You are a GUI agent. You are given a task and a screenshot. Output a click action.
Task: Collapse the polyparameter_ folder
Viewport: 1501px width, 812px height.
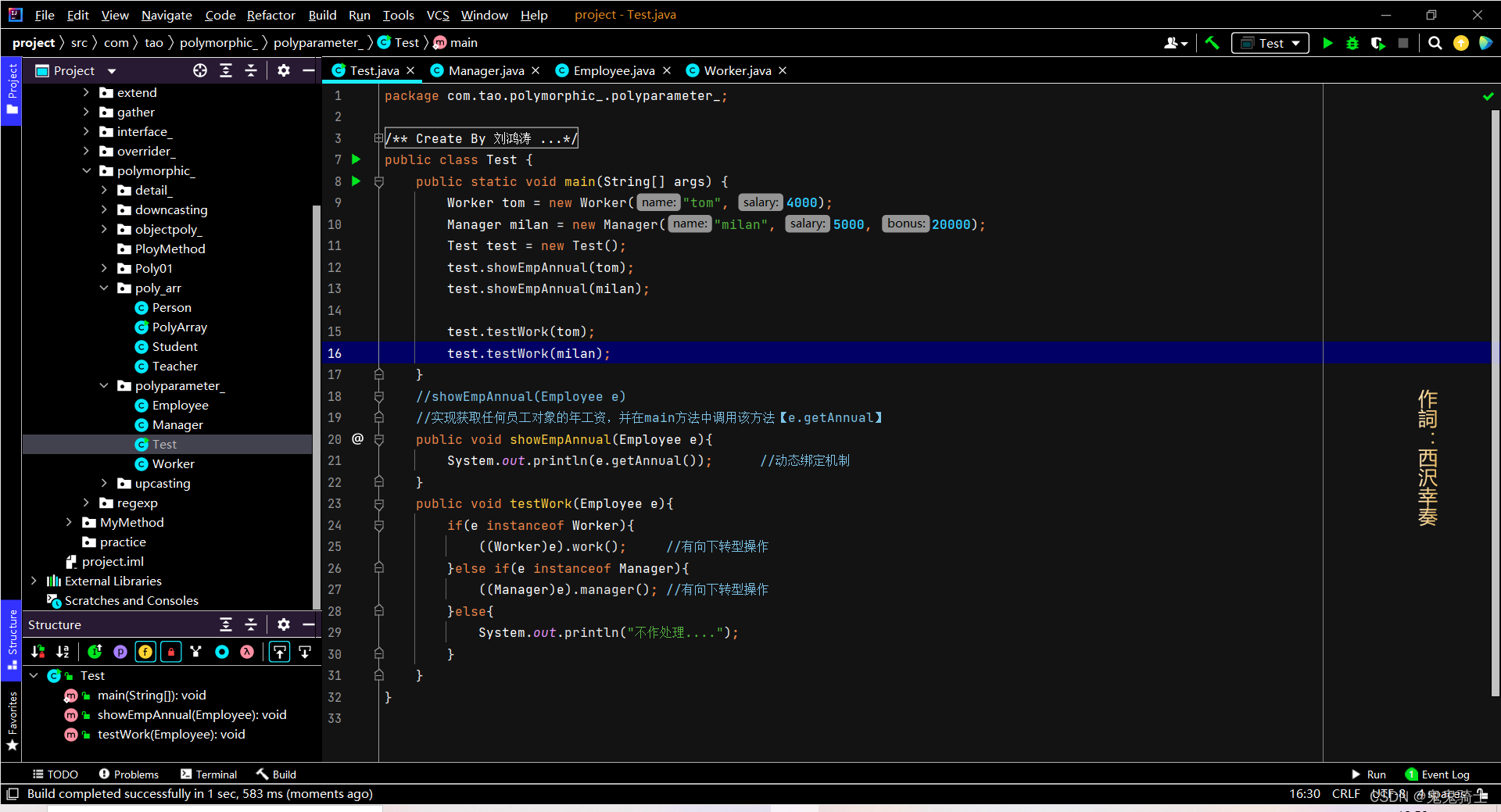coord(104,385)
